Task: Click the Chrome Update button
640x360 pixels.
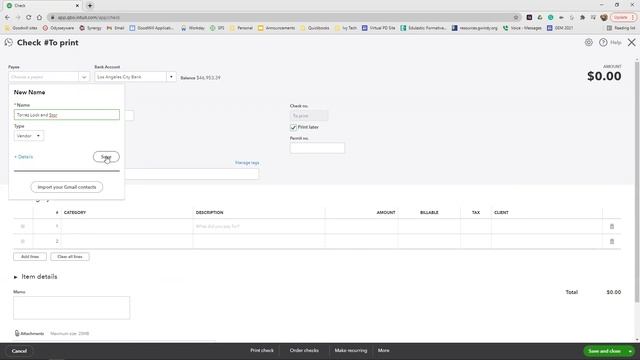Action: pos(622,18)
